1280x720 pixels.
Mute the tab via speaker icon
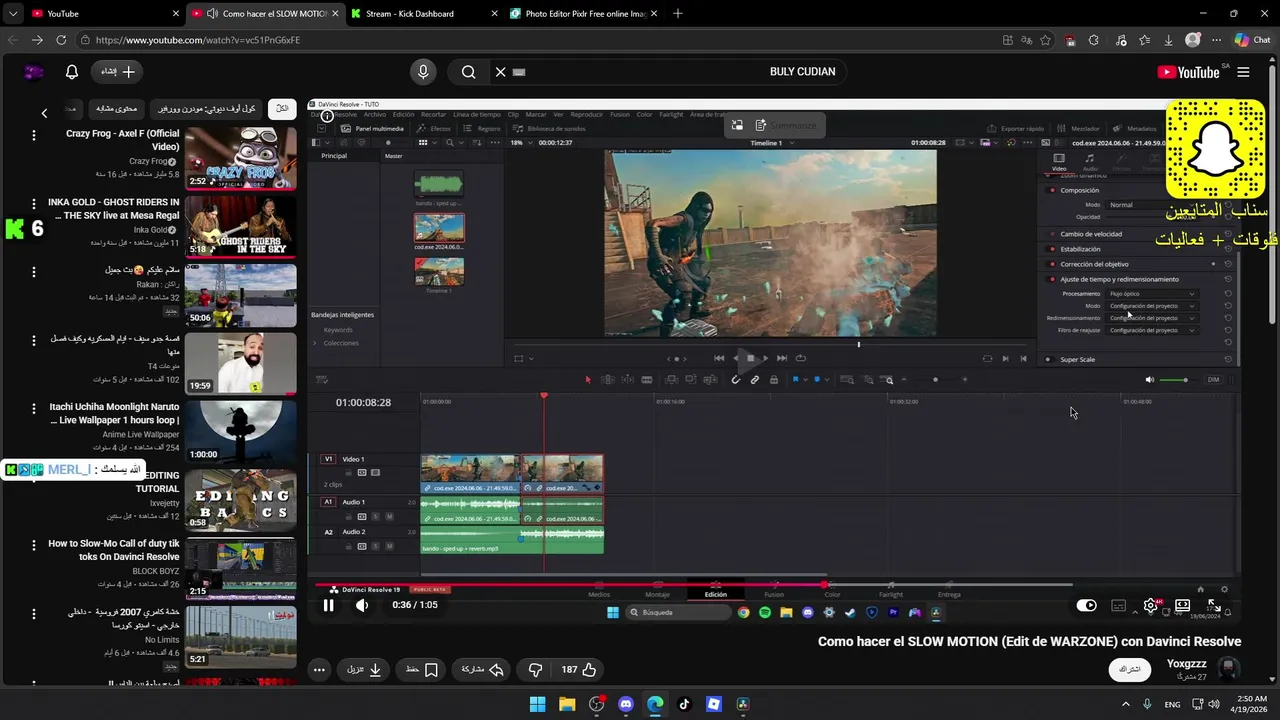[x=212, y=13]
